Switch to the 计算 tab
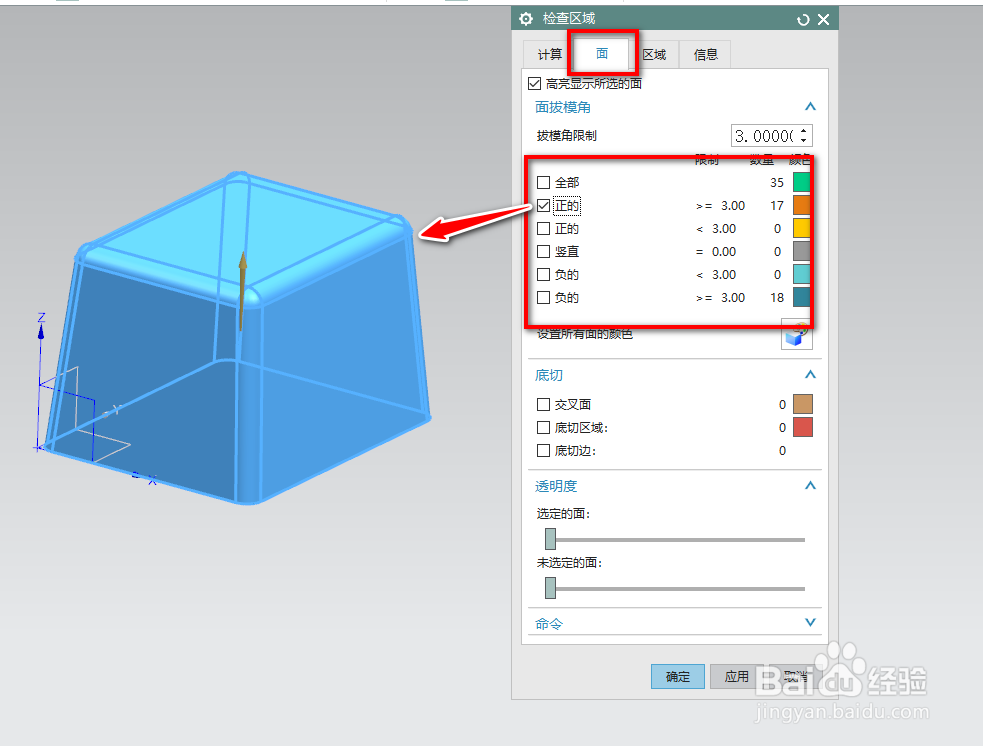 click(550, 55)
